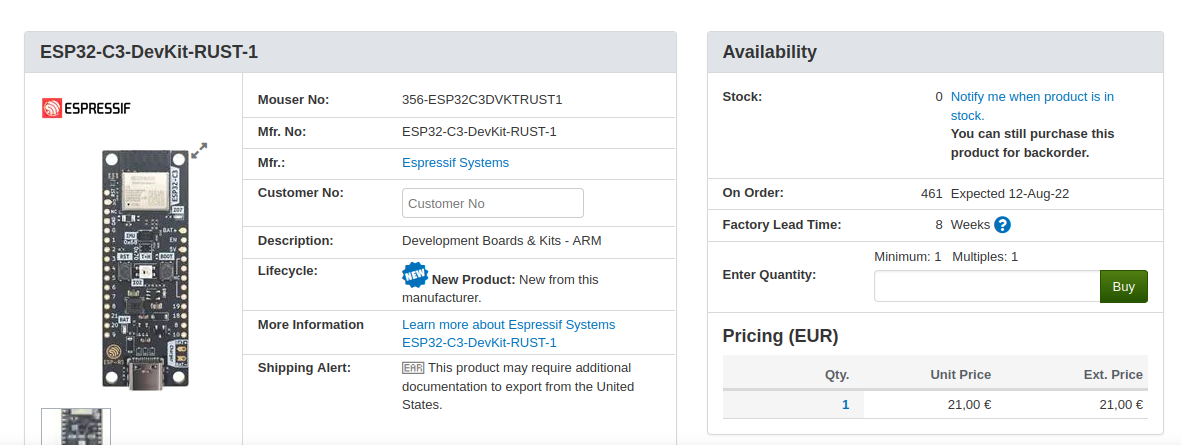Select quantity 1 in the pricing table
The image size is (1181, 445).
pyautogui.click(x=846, y=404)
